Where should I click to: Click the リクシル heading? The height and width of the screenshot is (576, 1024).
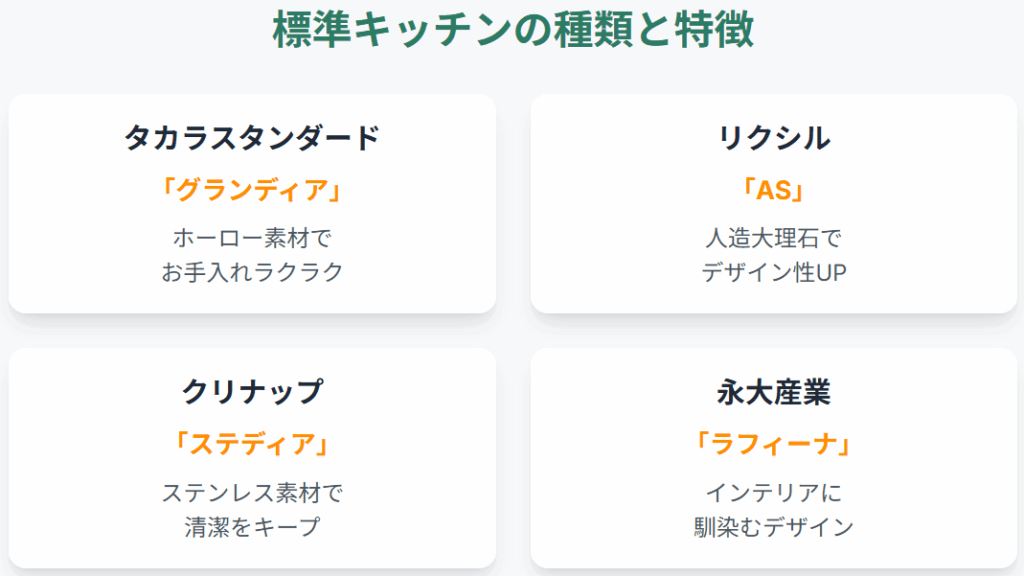[774, 138]
